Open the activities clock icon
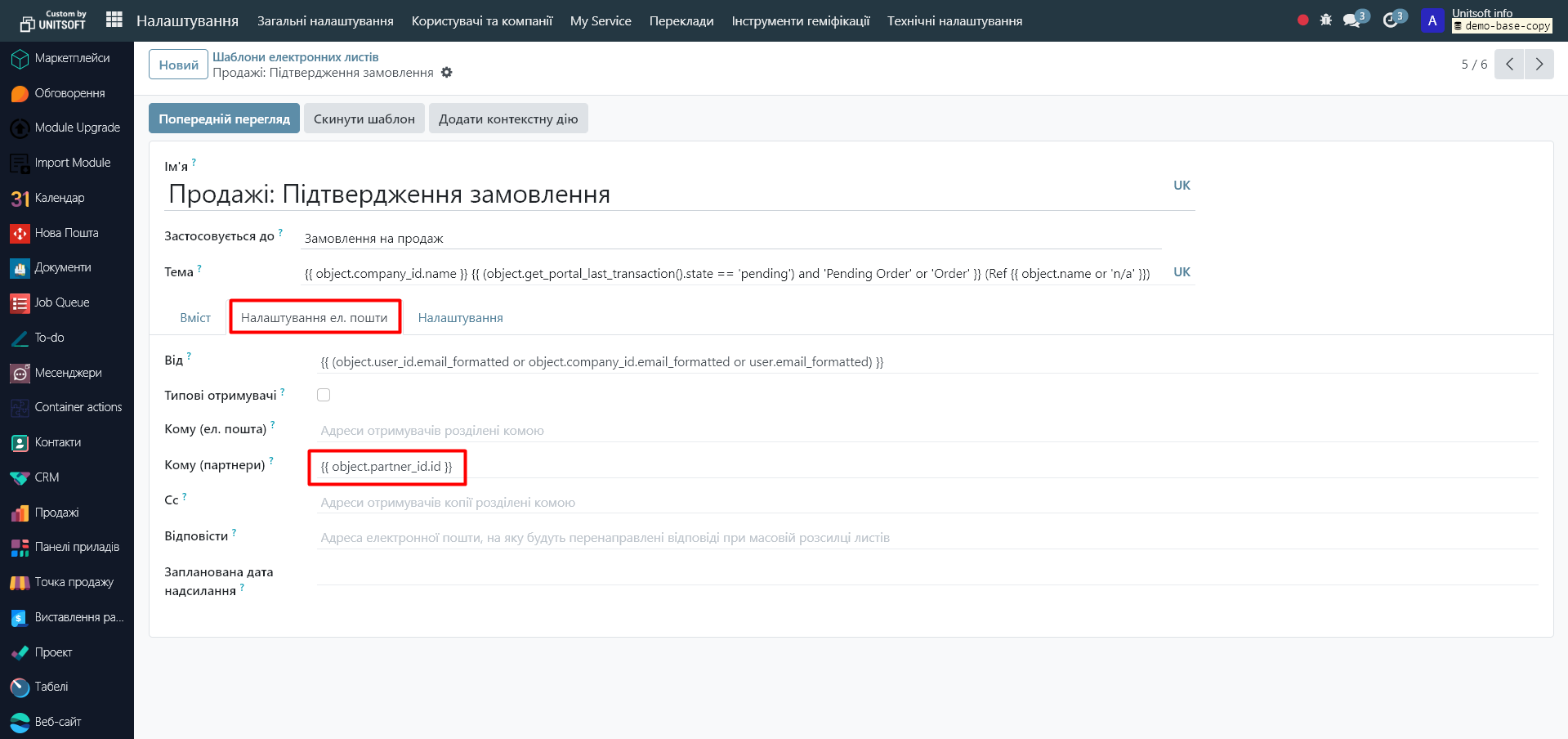 point(1390,20)
